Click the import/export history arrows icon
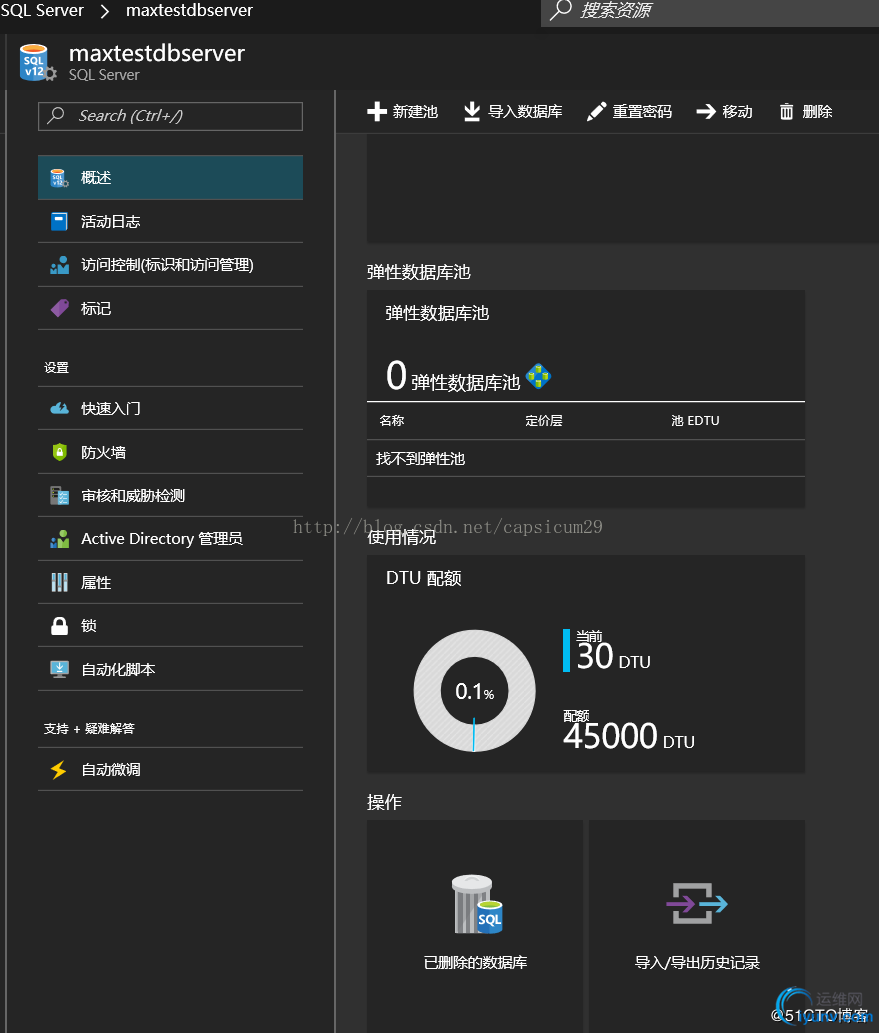The height and width of the screenshot is (1033, 879). pos(696,904)
